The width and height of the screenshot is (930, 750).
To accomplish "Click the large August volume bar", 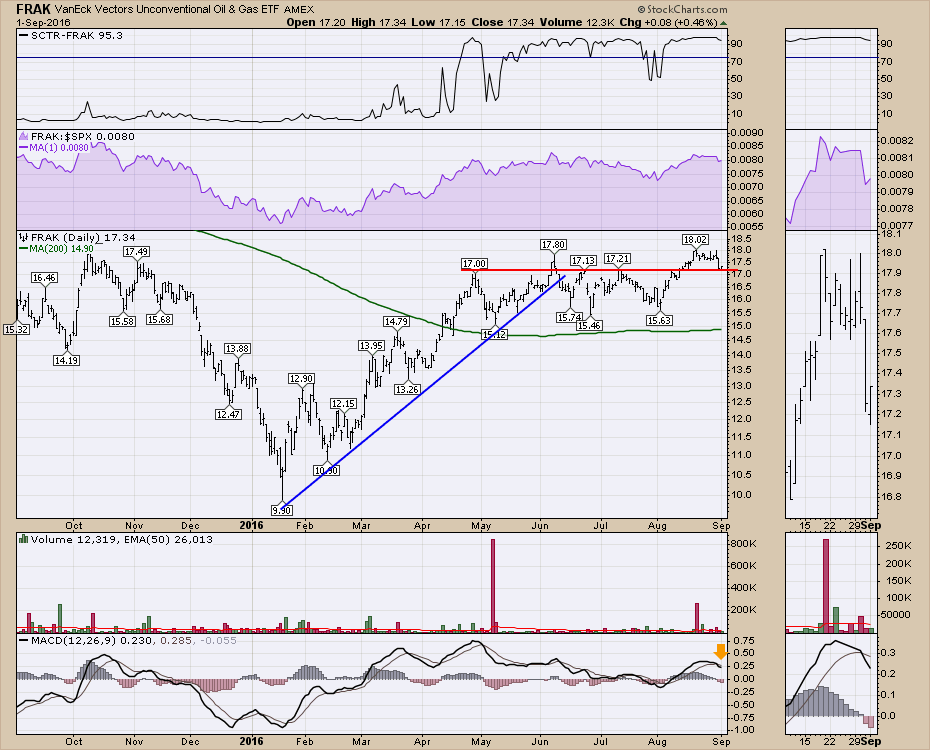I will [697, 618].
